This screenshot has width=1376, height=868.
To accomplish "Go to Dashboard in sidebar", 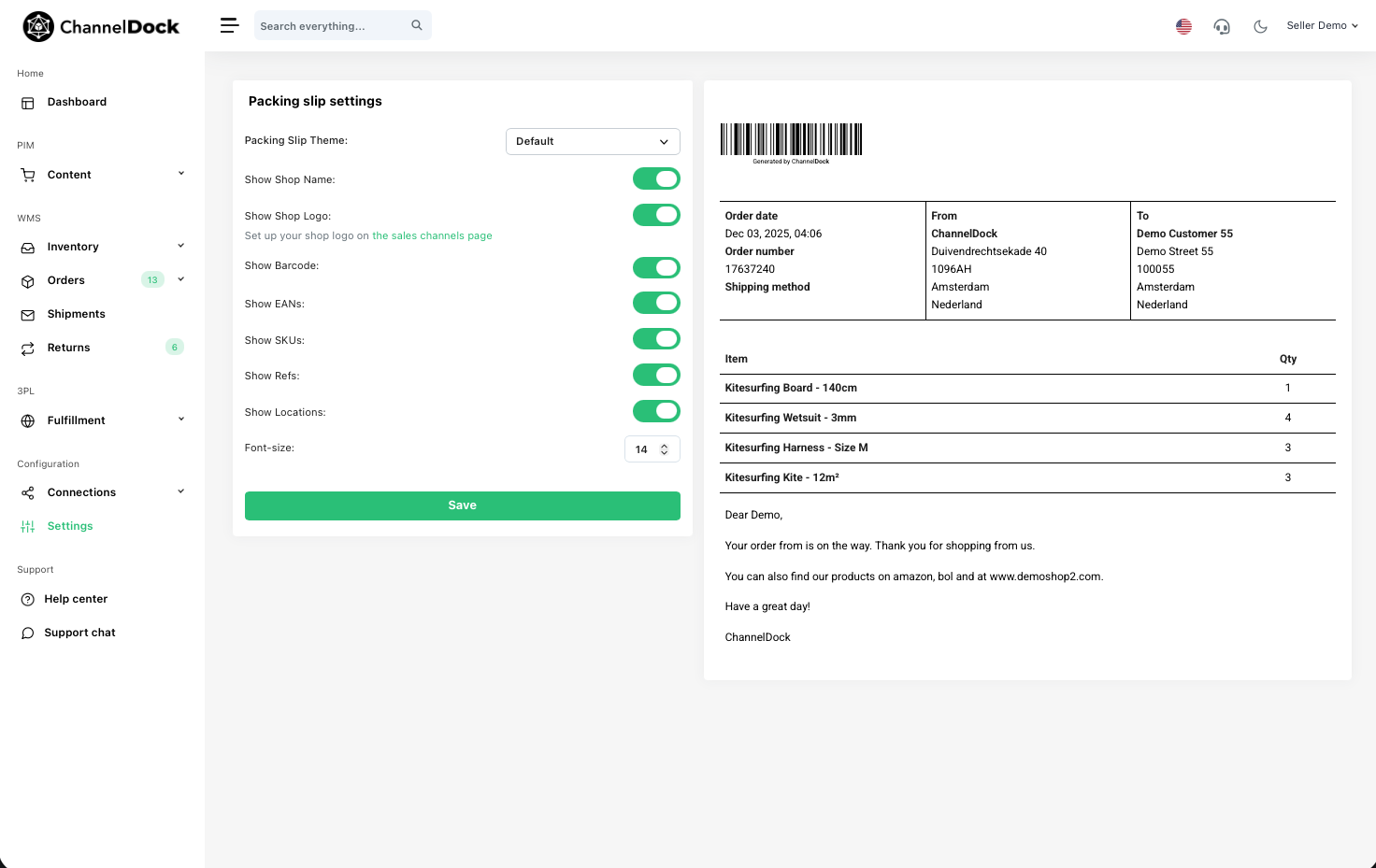I will (x=77, y=102).
